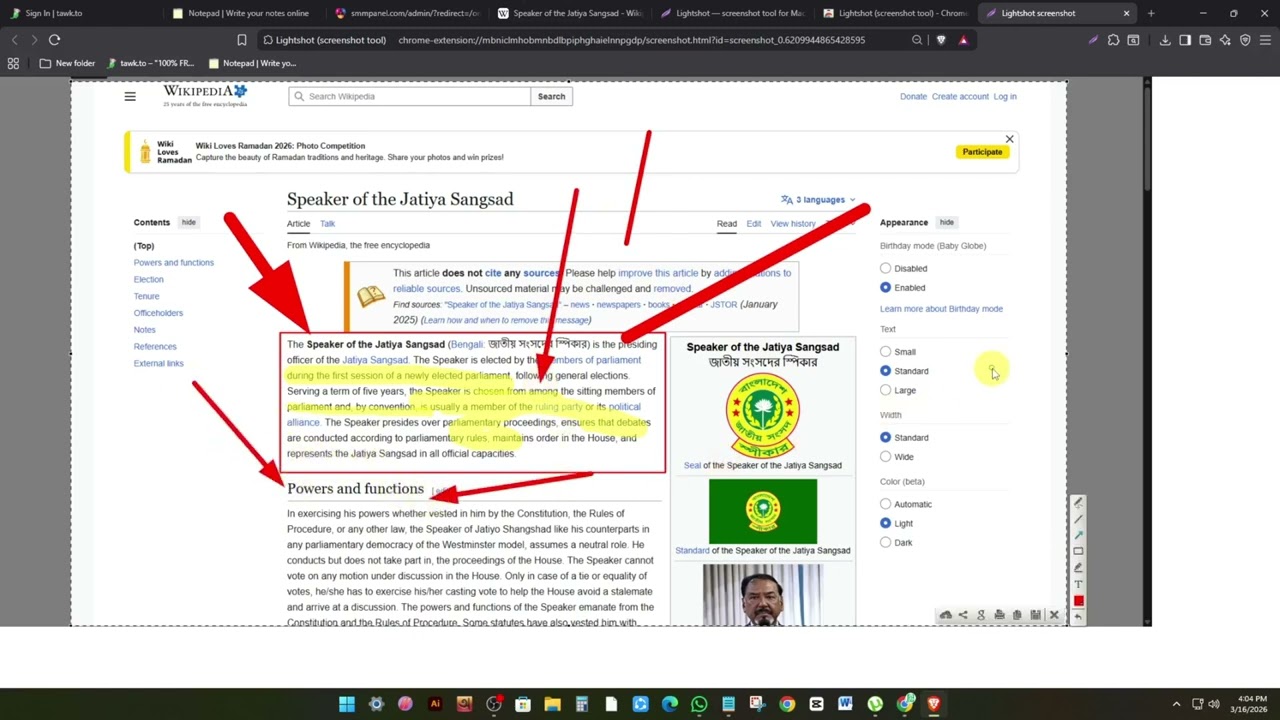1280x720 pixels.
Task: Set width to Standard
Action: [x=885, y=437]
